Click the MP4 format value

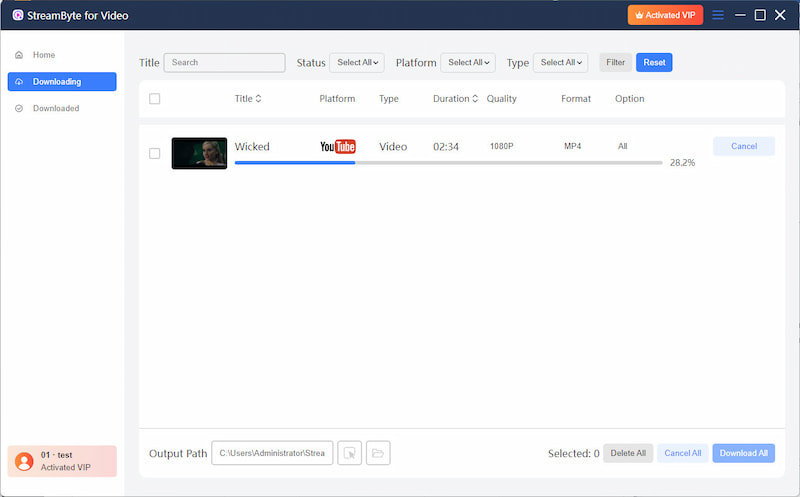click(x=572, y=146)
